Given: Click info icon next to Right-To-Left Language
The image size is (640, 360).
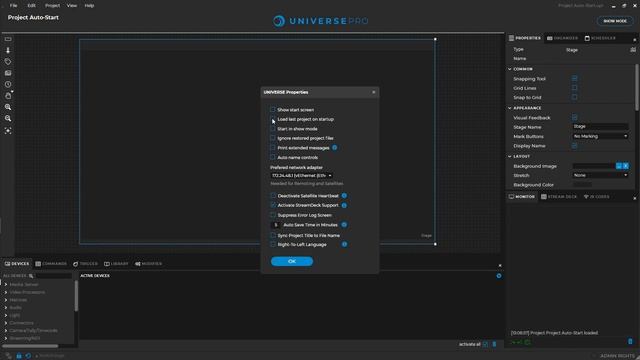Looking at the screenshot, I should 344,244.
